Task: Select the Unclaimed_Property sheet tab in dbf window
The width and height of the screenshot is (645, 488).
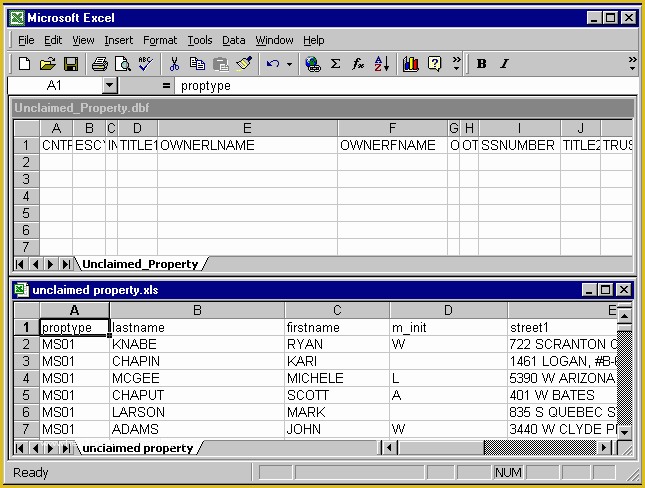Action: tap(140, 264)
